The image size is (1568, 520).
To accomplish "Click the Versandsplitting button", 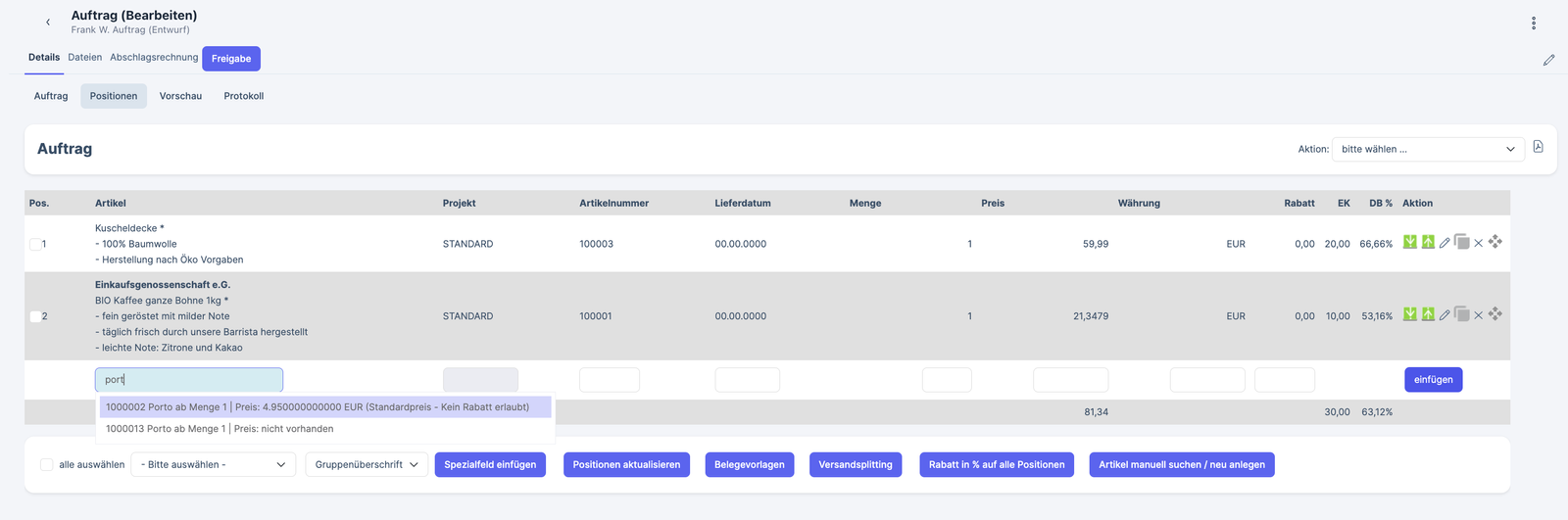I will pos(856,464).
